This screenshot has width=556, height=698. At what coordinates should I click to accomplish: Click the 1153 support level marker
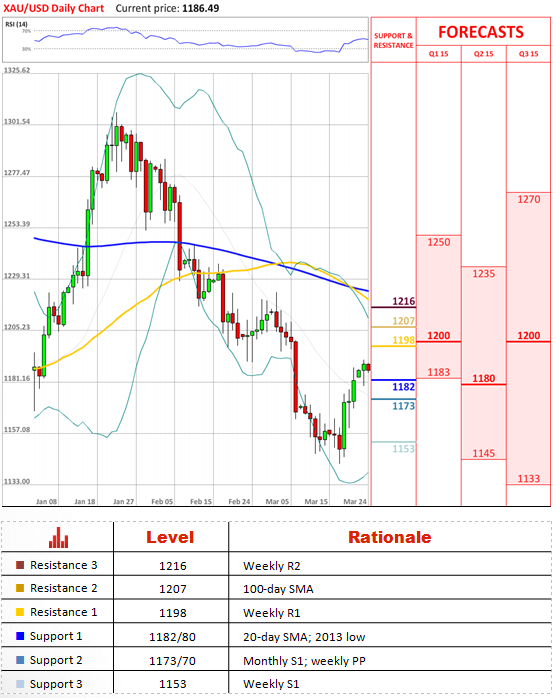403,449
